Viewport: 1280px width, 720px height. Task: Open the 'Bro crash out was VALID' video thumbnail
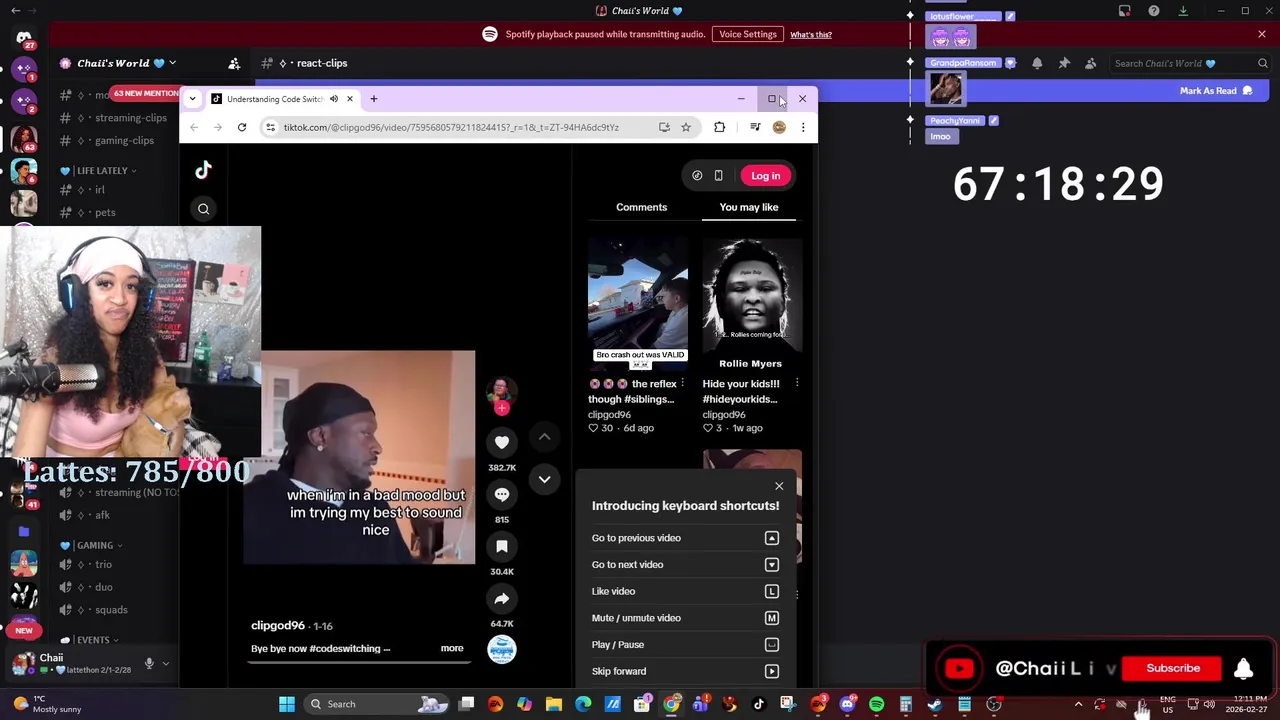[x=638, y=302]
